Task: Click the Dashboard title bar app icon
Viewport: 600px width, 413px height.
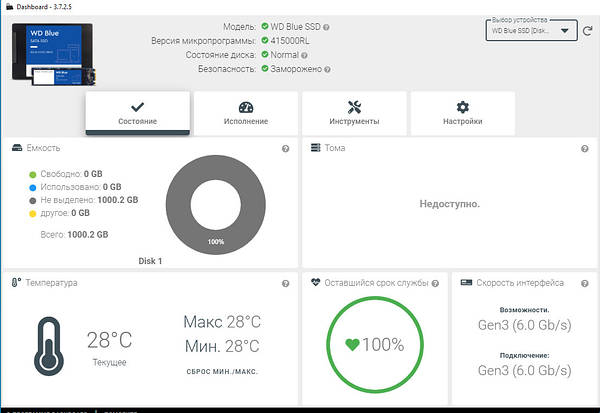Action: (10, 7)
